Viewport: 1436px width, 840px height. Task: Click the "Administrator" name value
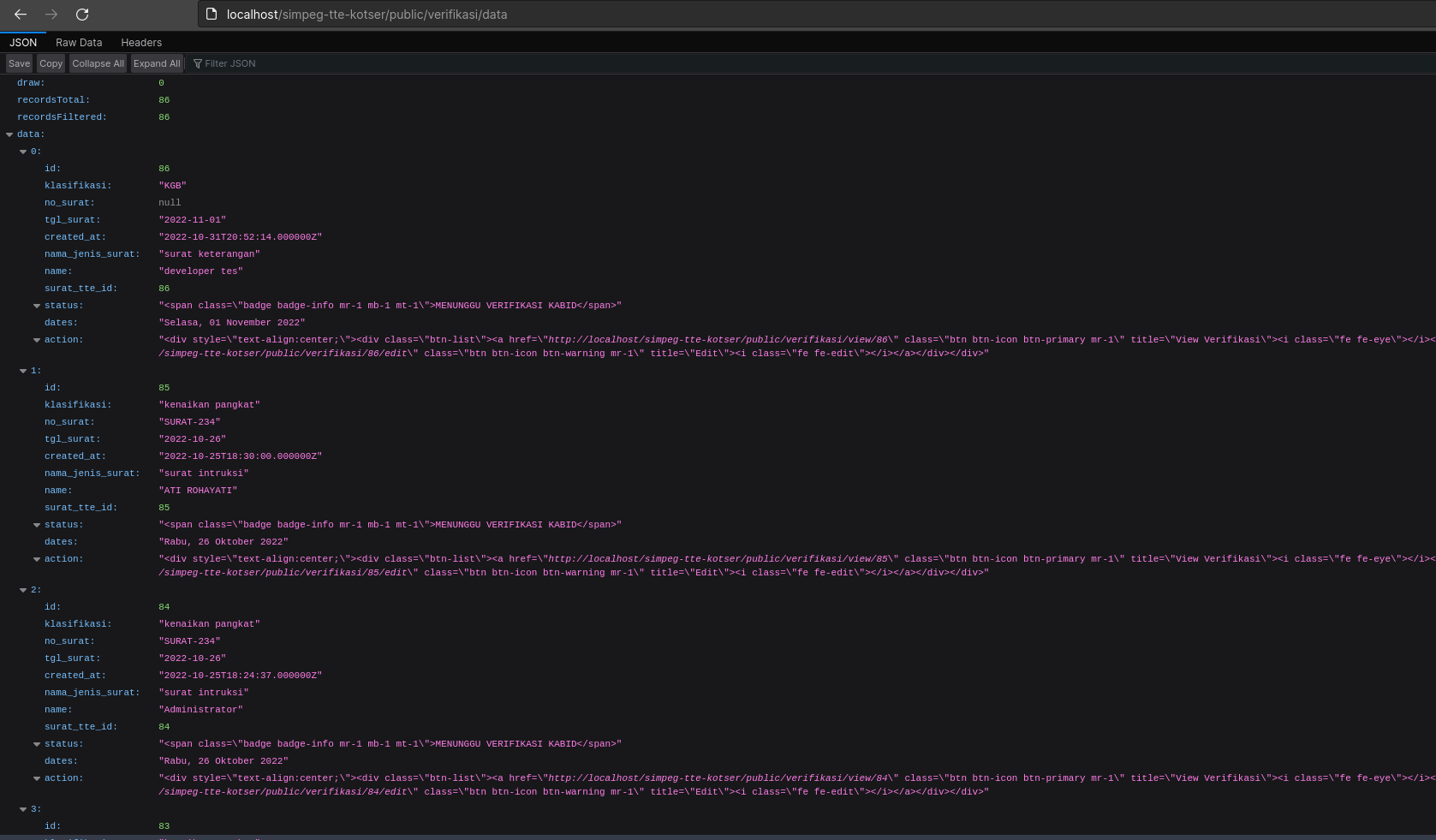pos(201,710)
